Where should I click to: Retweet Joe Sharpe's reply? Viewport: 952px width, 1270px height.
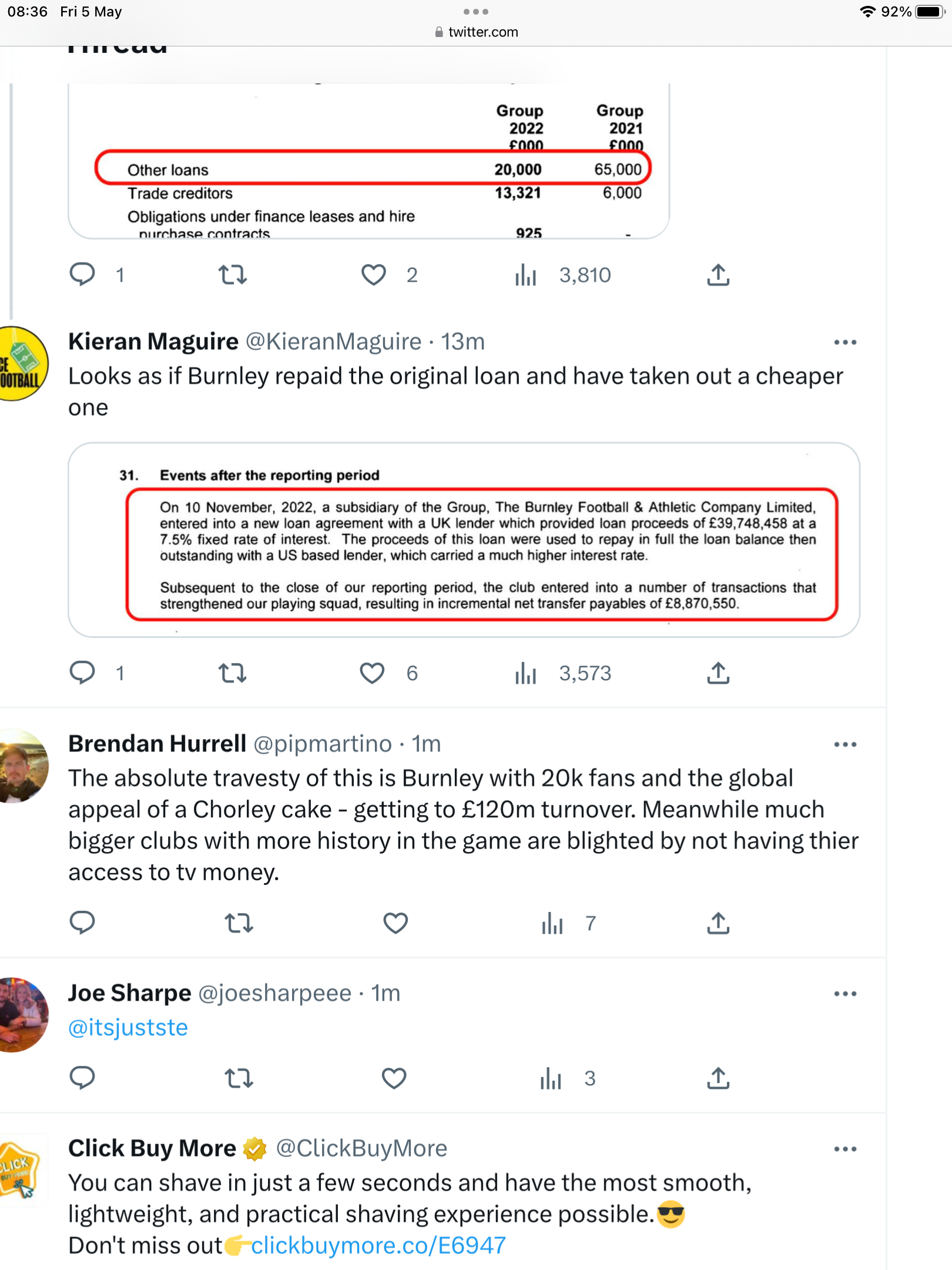(239, 1078)
